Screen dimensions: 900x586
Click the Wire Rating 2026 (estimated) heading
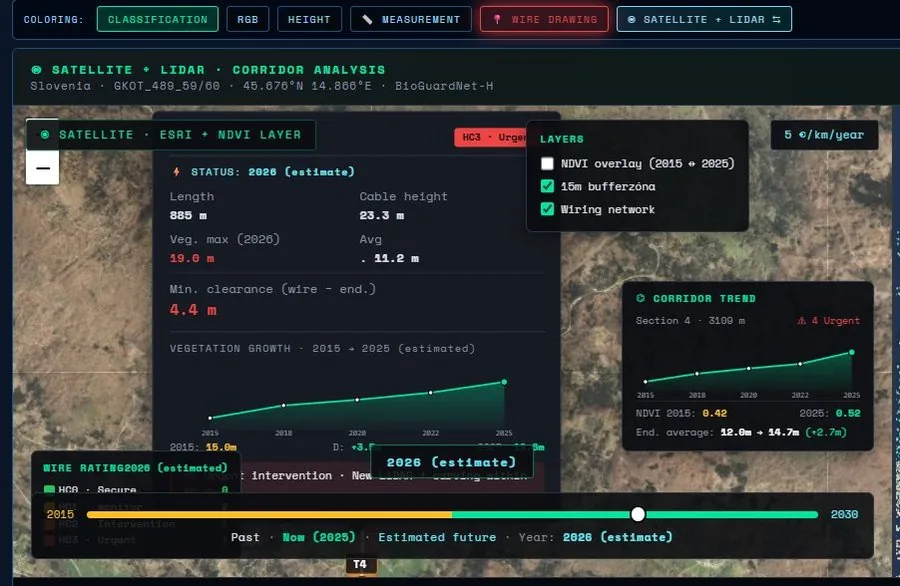click(135, 468)
